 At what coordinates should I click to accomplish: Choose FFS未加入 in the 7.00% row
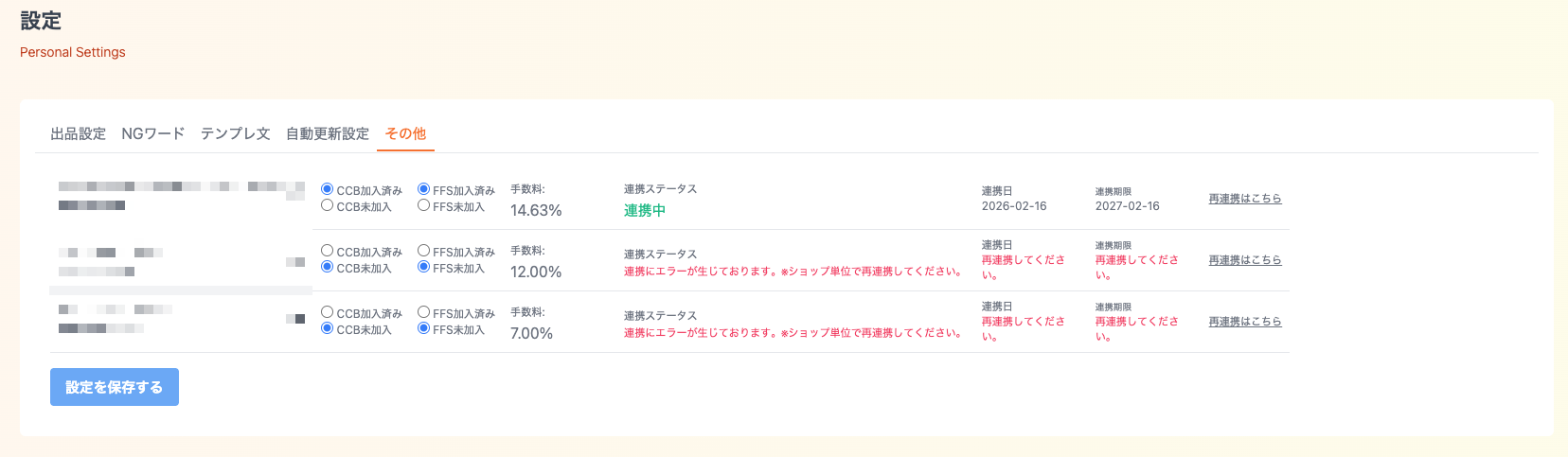pyautogui.click(x=423, y=328)
